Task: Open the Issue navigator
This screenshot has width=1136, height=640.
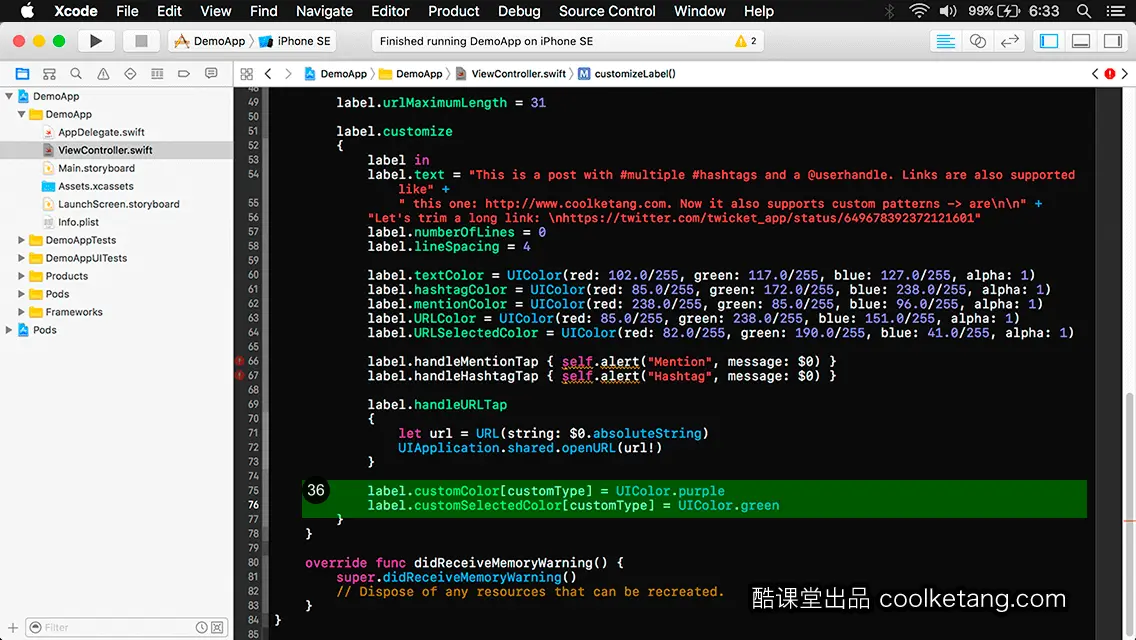Action: pos(103,74)
